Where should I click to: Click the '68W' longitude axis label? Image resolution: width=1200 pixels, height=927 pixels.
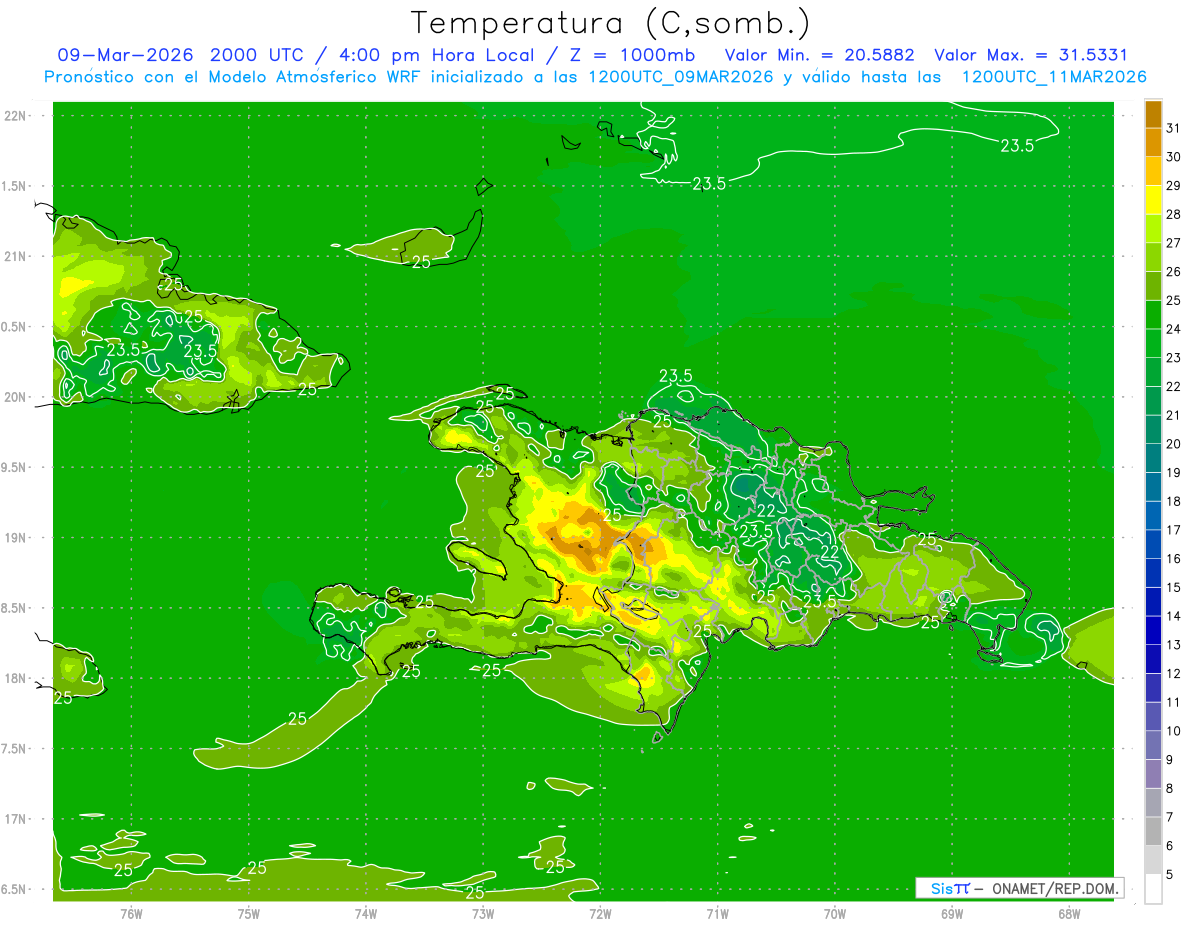[x=1068, y=913]
